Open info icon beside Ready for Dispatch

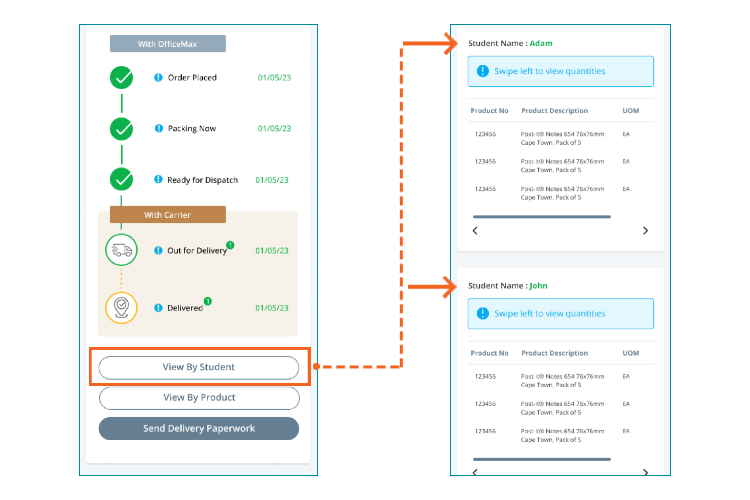tap(158, 179)
